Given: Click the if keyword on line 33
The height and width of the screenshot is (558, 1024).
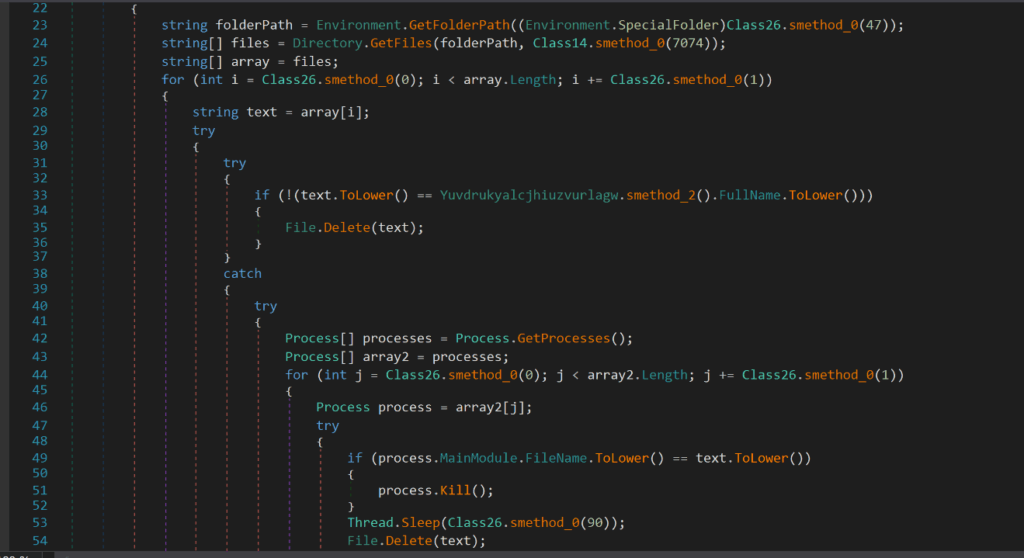Looking at the screenshot, I should 262,195.
